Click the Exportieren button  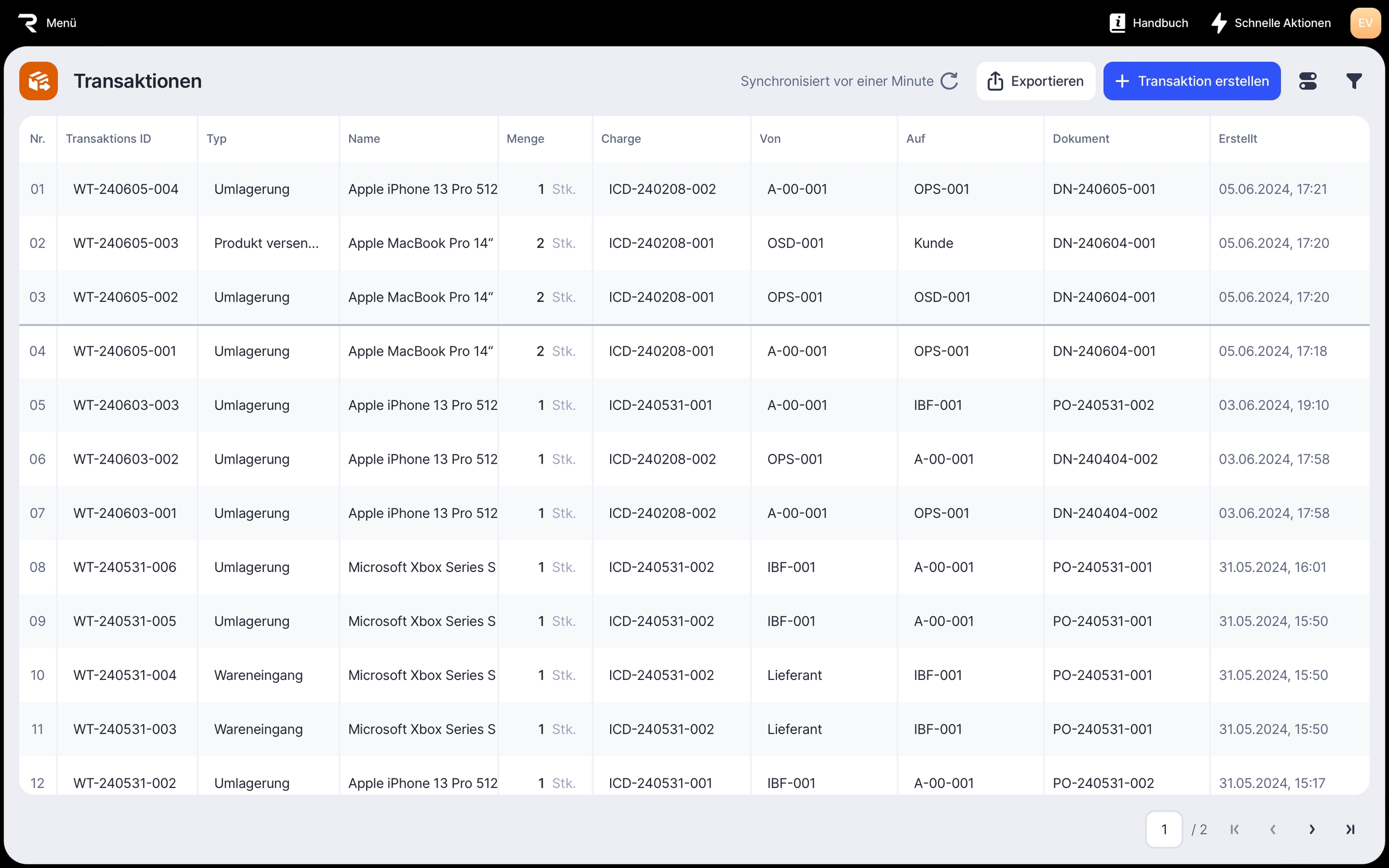tap(1036, 81)
